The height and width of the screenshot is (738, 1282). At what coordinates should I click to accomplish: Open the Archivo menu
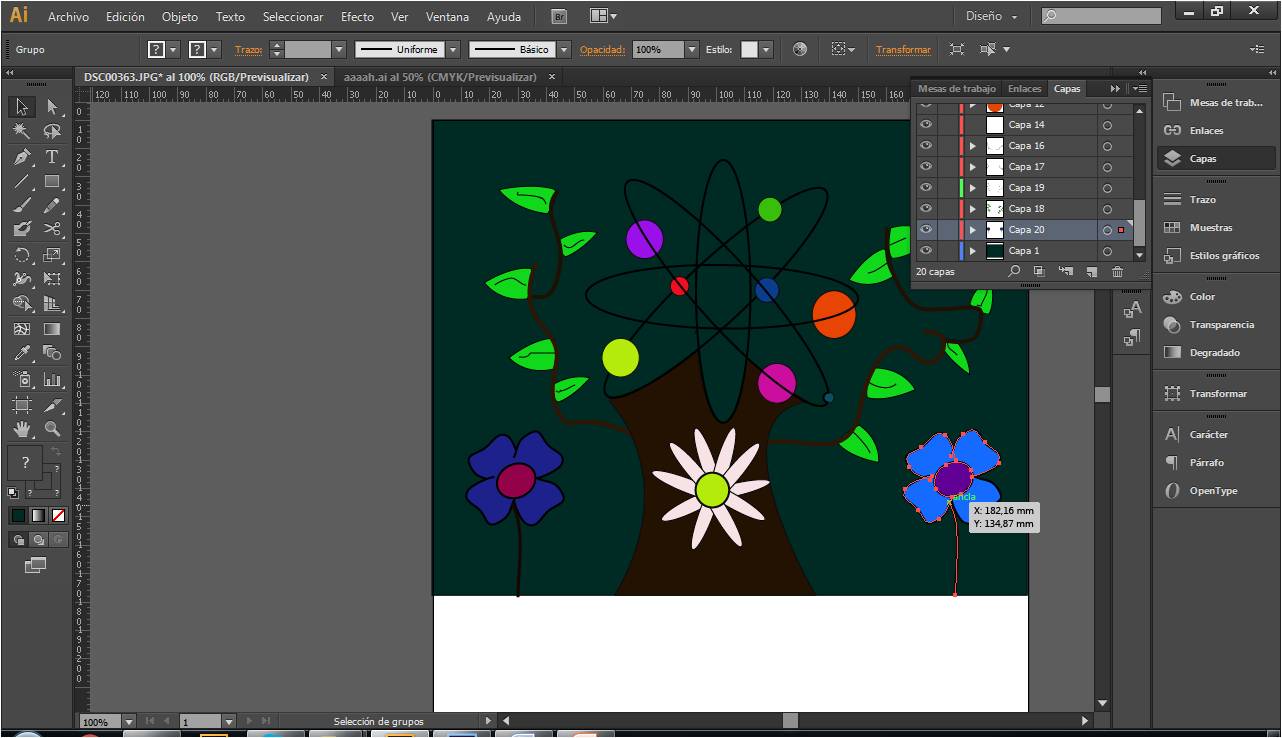tap(68, 17)
